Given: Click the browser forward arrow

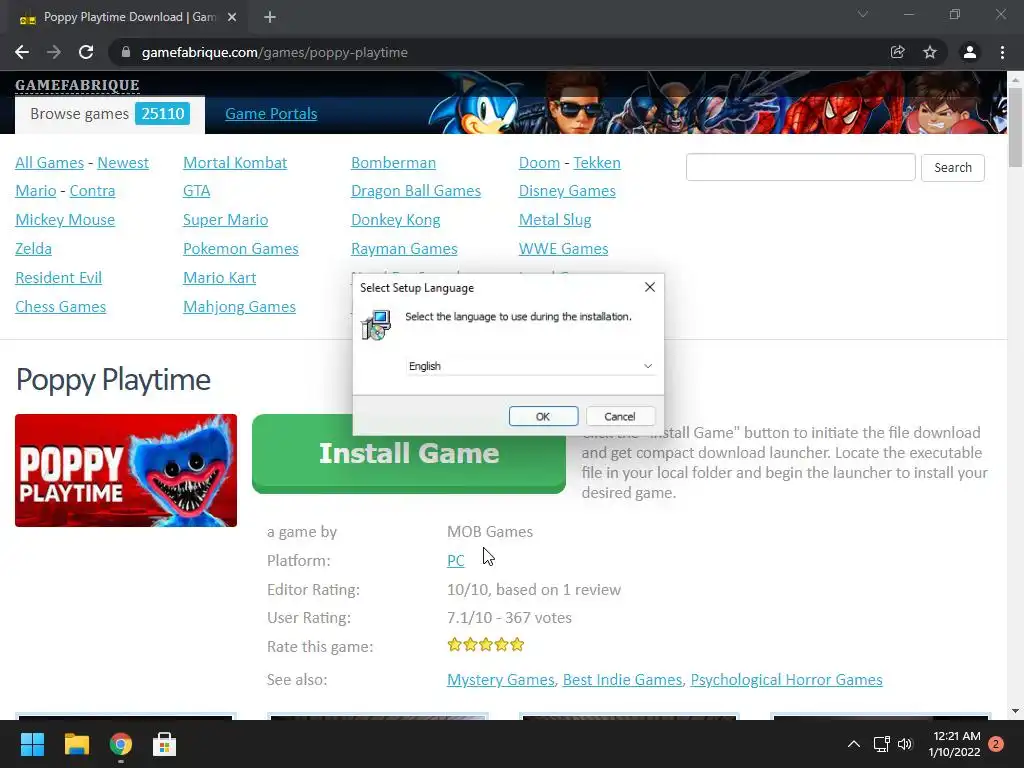Looking at the screenshot, I should tap(54, 52).
